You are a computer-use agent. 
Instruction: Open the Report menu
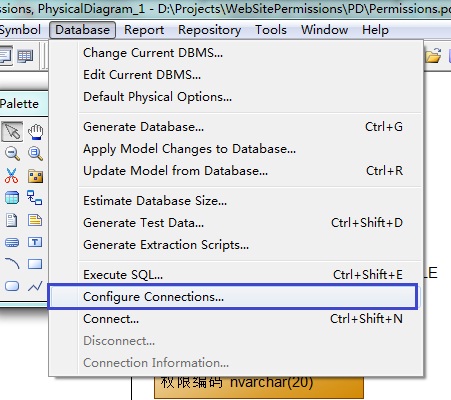(x=144, y=30)
